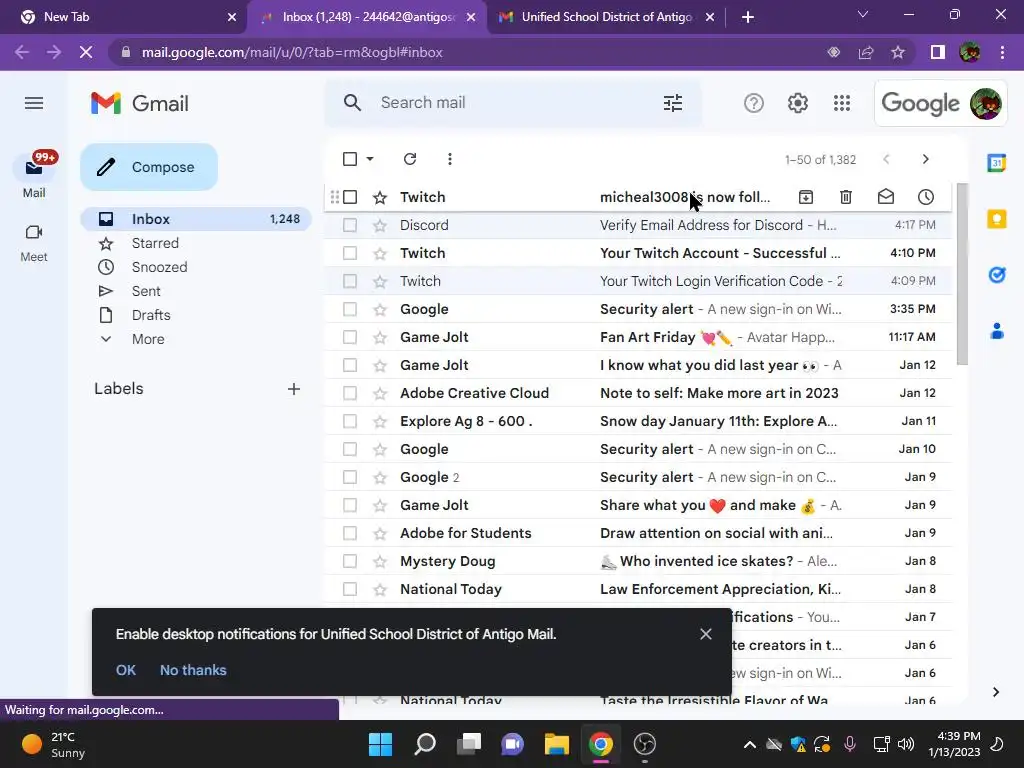
Task: Tick the Adobe for Students email checkbox
Action: (350, 533)
